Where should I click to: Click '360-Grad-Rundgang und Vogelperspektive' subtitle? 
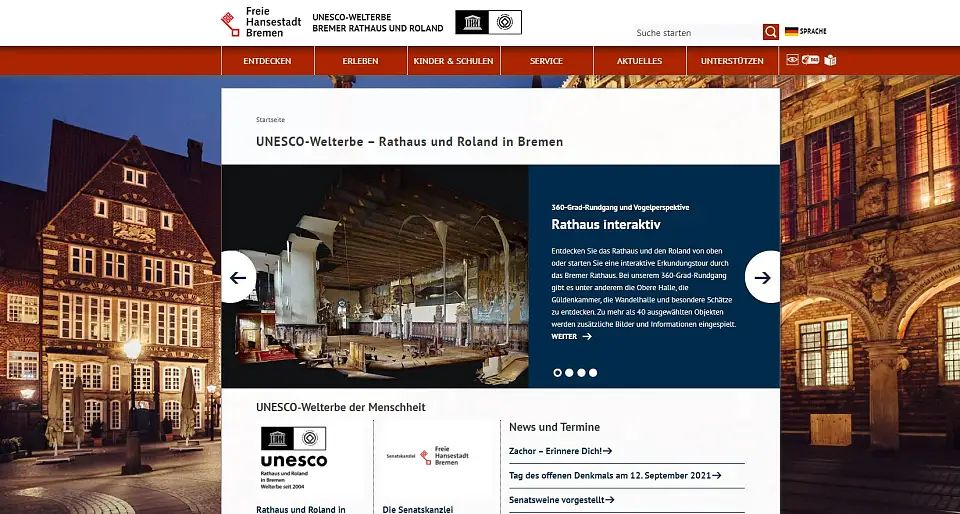click(x=620, y=207)
